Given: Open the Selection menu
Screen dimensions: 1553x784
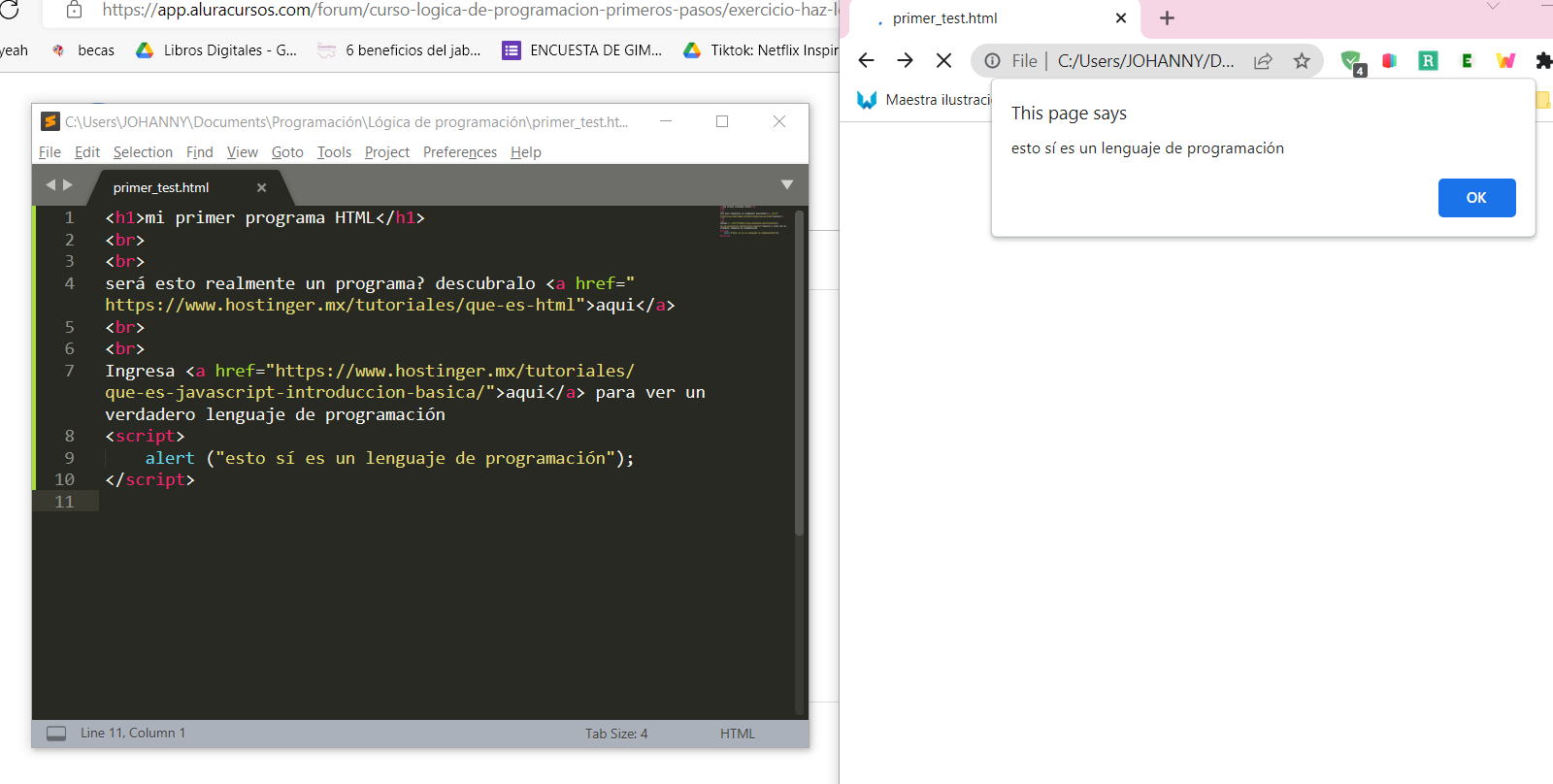Looking at the screenshot, I should [x=143, y=152].
